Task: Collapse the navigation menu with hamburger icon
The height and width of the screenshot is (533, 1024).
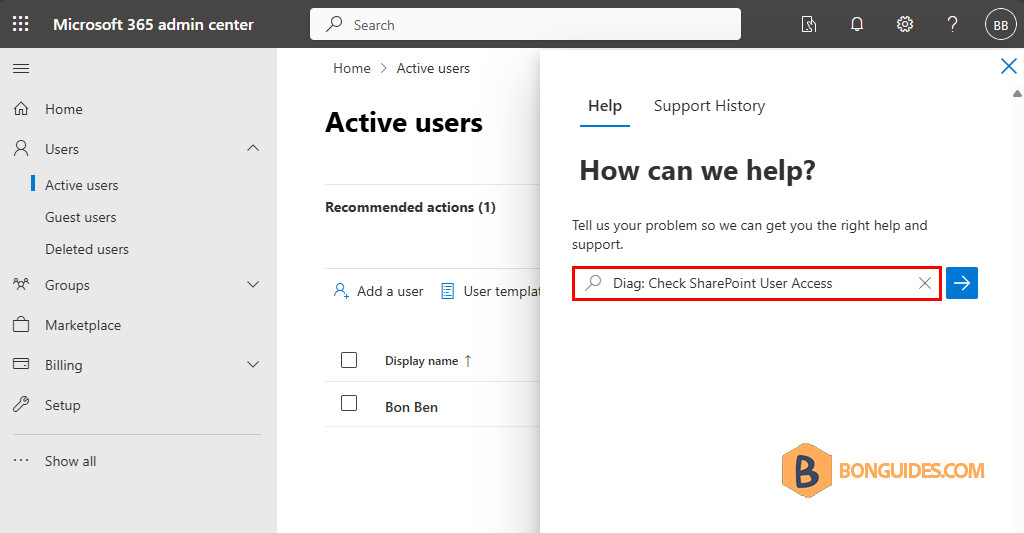Action: pyautogui.click(x=21, y=69)
